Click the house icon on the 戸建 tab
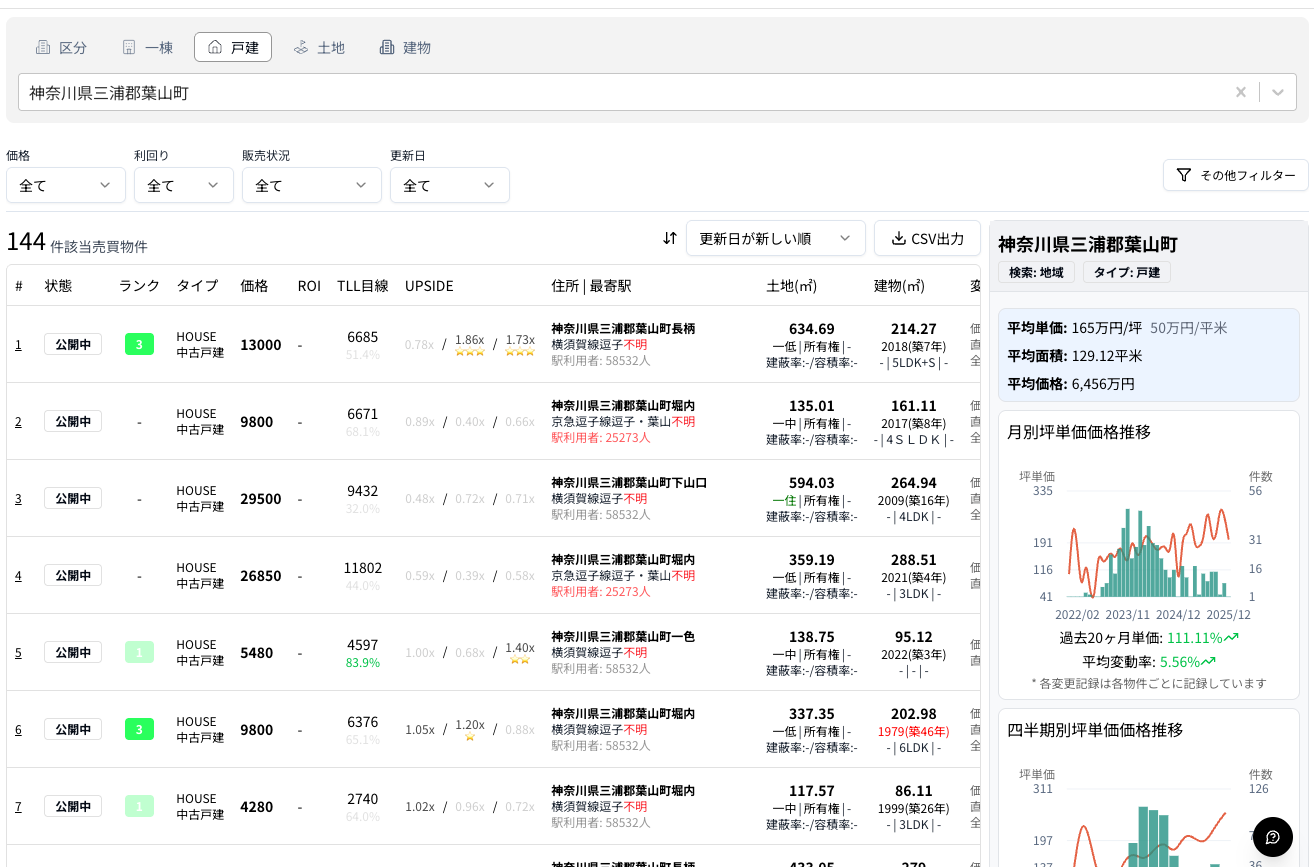This screenshot has width=1314, height=867. (214, 45)
